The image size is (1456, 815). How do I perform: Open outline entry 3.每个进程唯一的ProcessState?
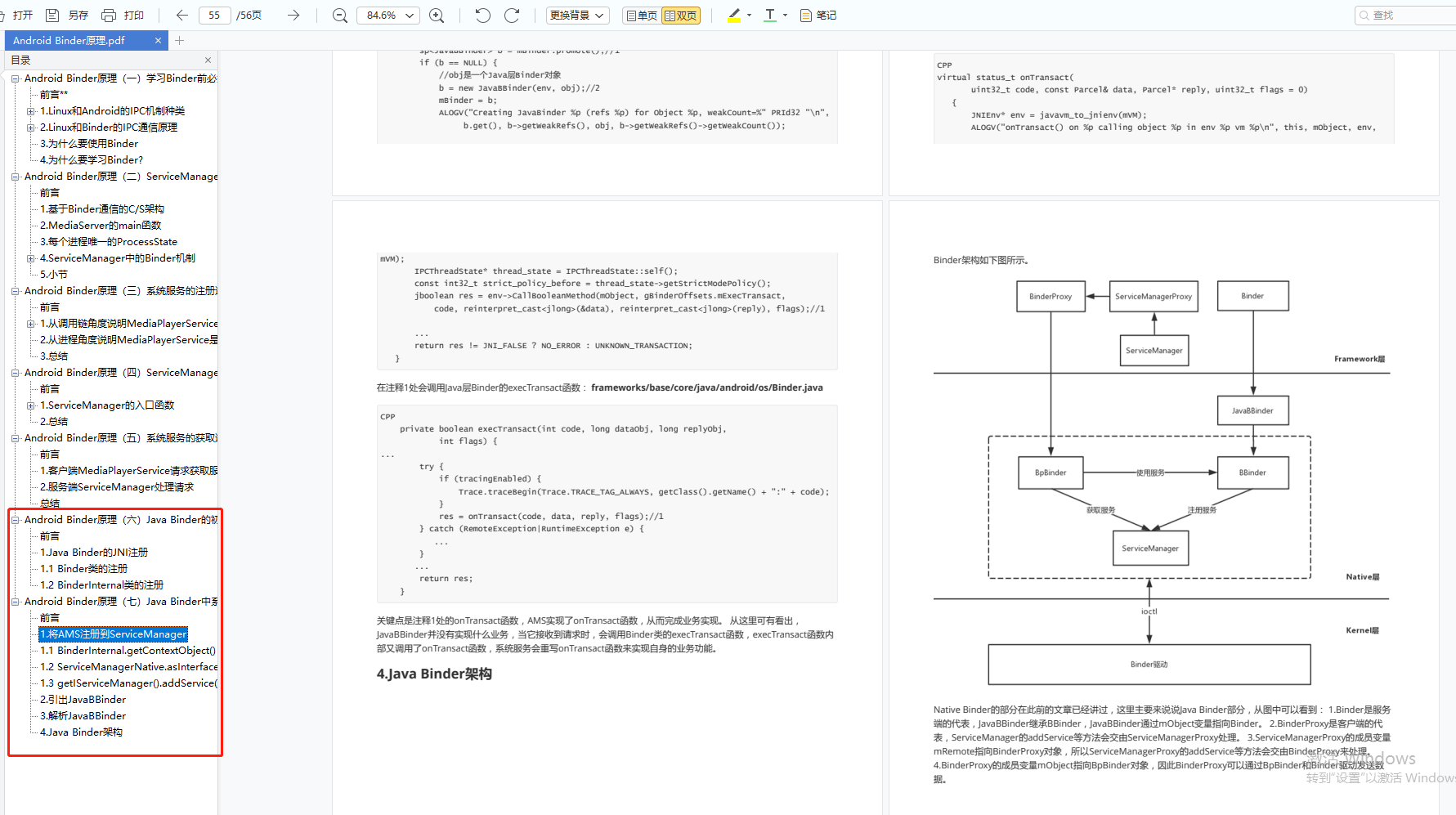pyautogui.click(x=109, y=242)
